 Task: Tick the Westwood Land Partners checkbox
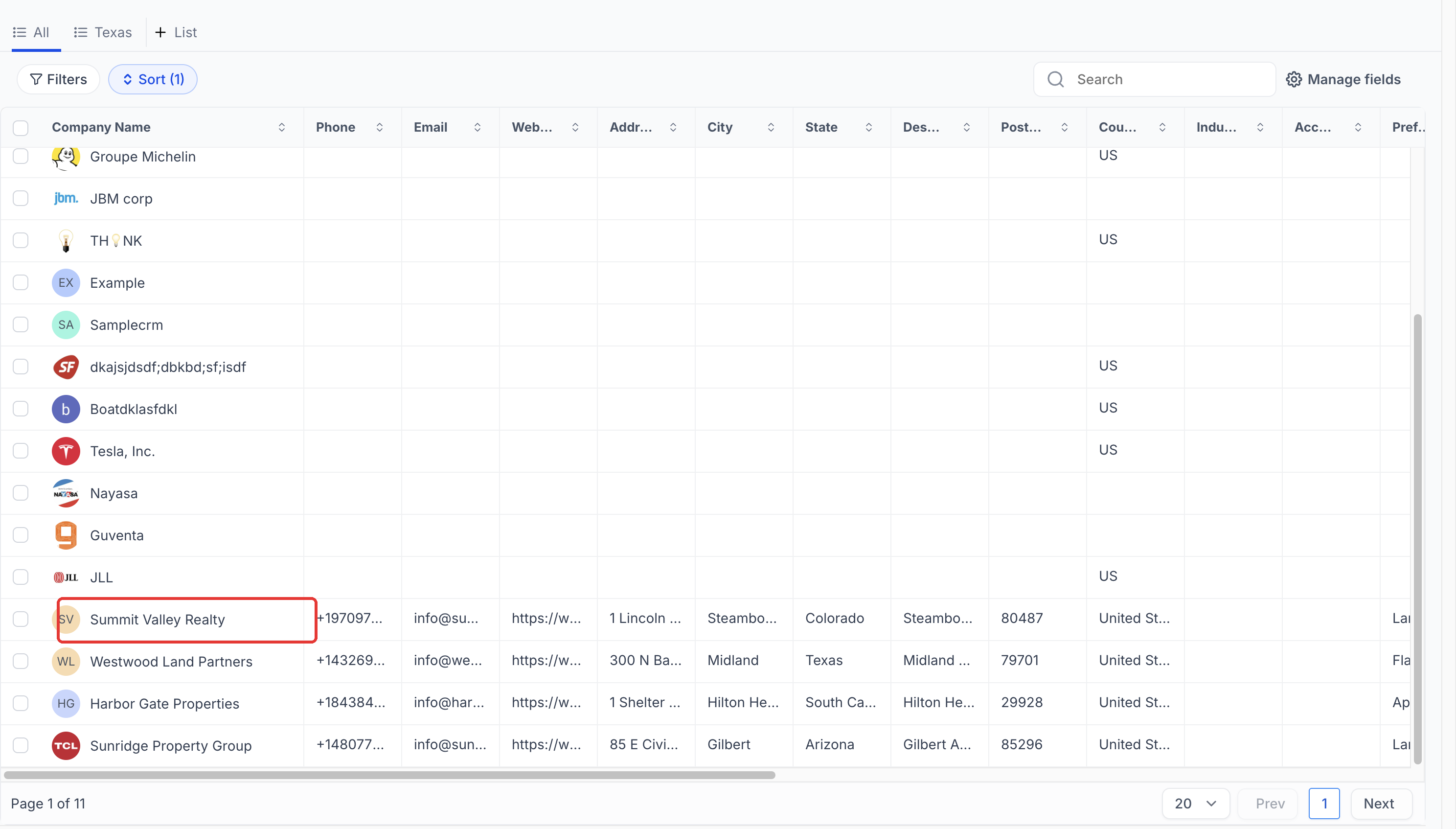coord(21,662)
